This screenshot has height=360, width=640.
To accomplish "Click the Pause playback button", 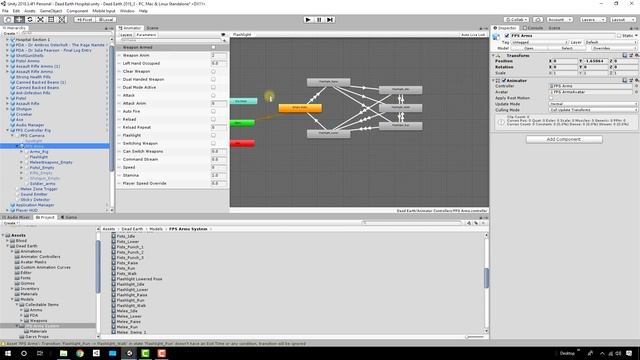I will click(319, 20).
